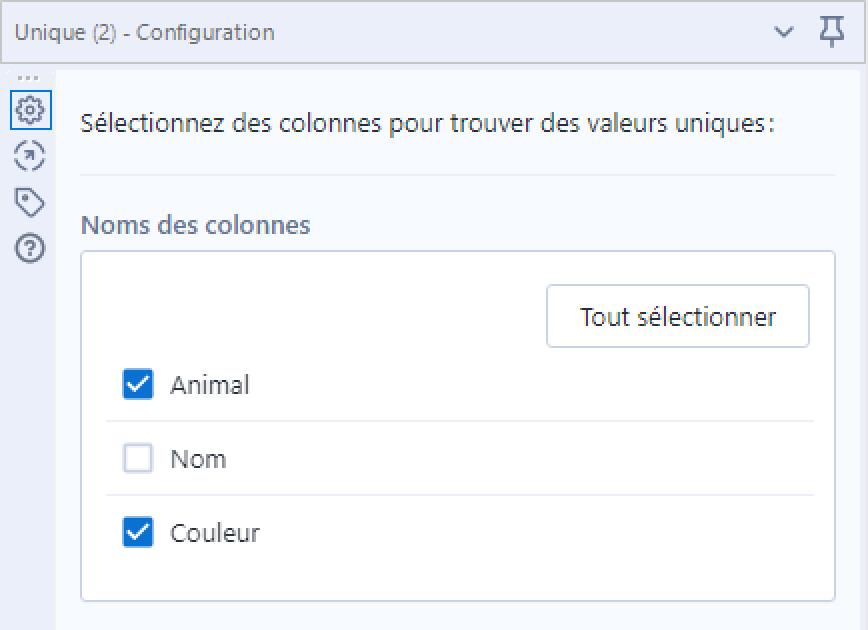Uncheck the Animal checkbox

coord(138,384)
